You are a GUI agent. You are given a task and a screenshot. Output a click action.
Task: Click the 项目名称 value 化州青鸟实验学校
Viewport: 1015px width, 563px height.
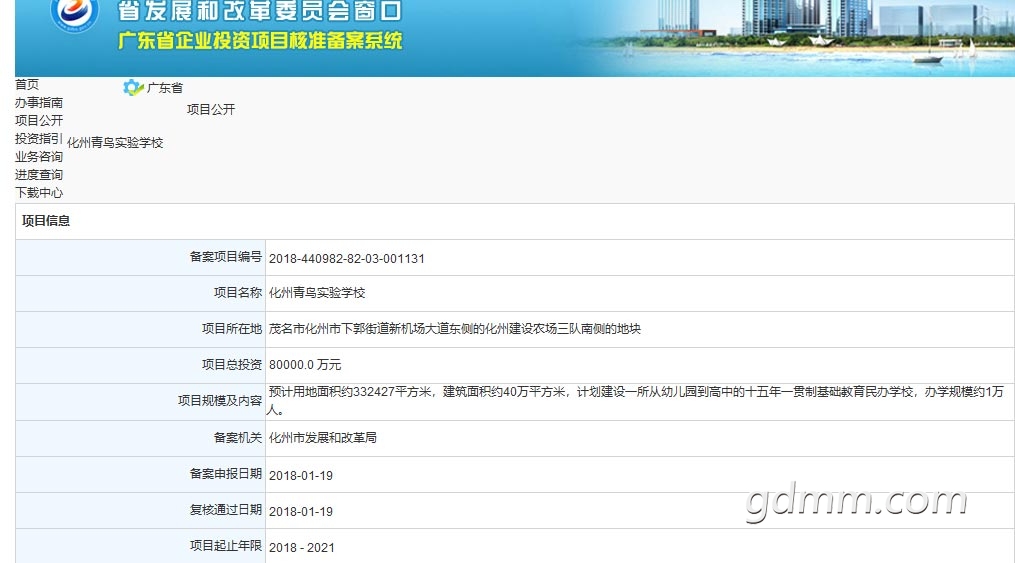click(x=317, y=293)
